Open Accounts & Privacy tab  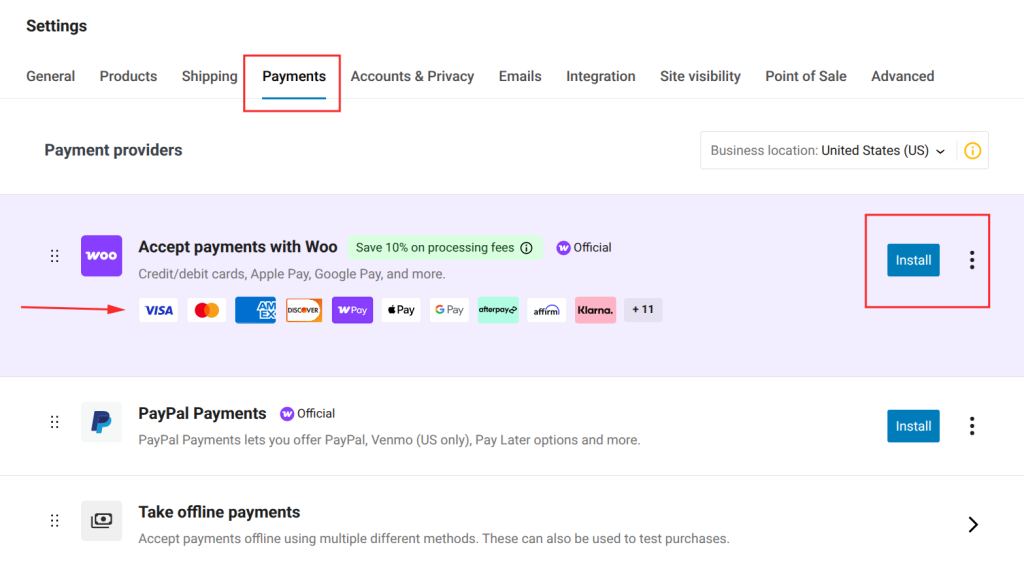pyautogui.click(x=412, y=76)
